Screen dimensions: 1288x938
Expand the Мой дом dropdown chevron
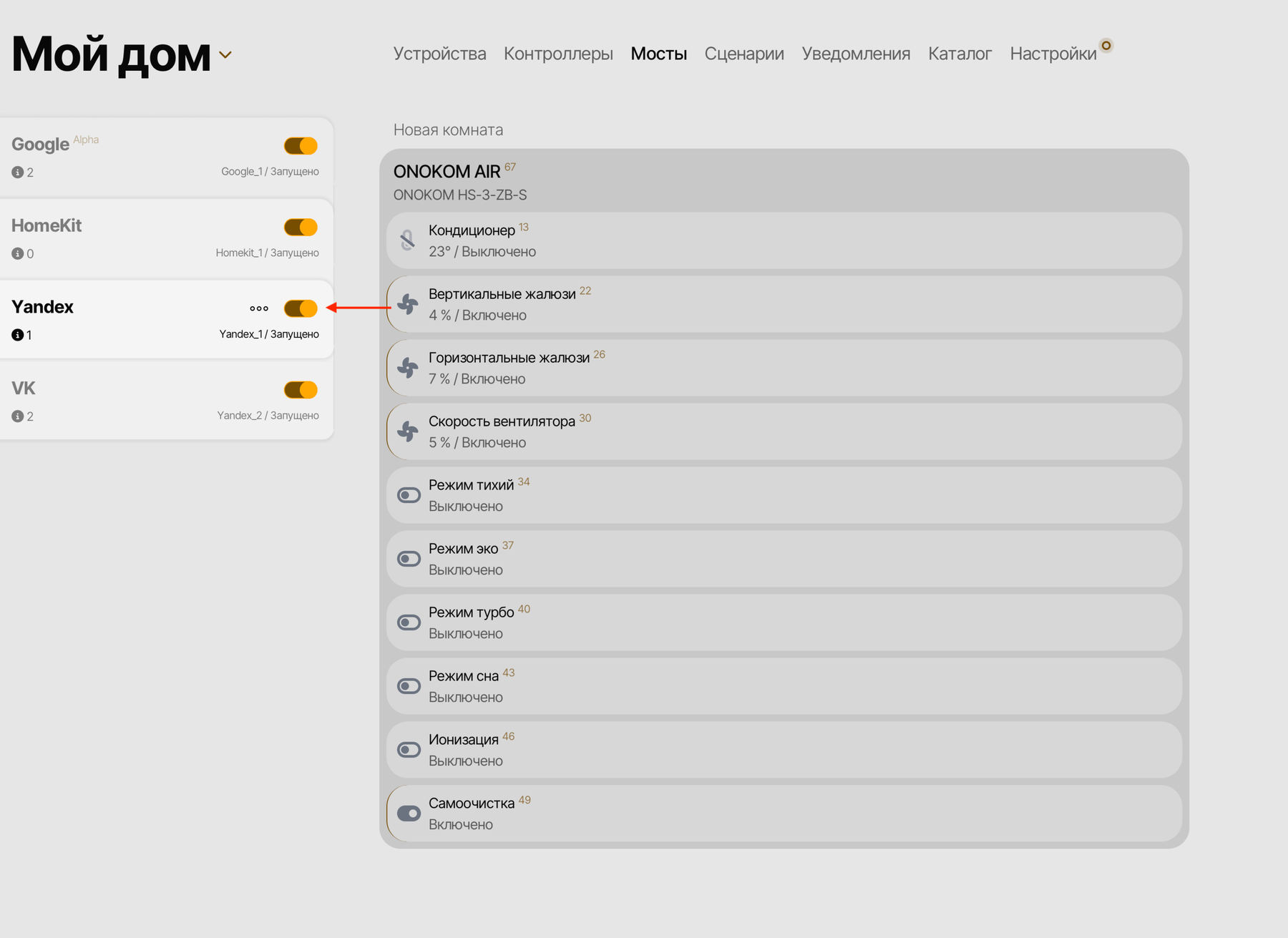[225, 55]
